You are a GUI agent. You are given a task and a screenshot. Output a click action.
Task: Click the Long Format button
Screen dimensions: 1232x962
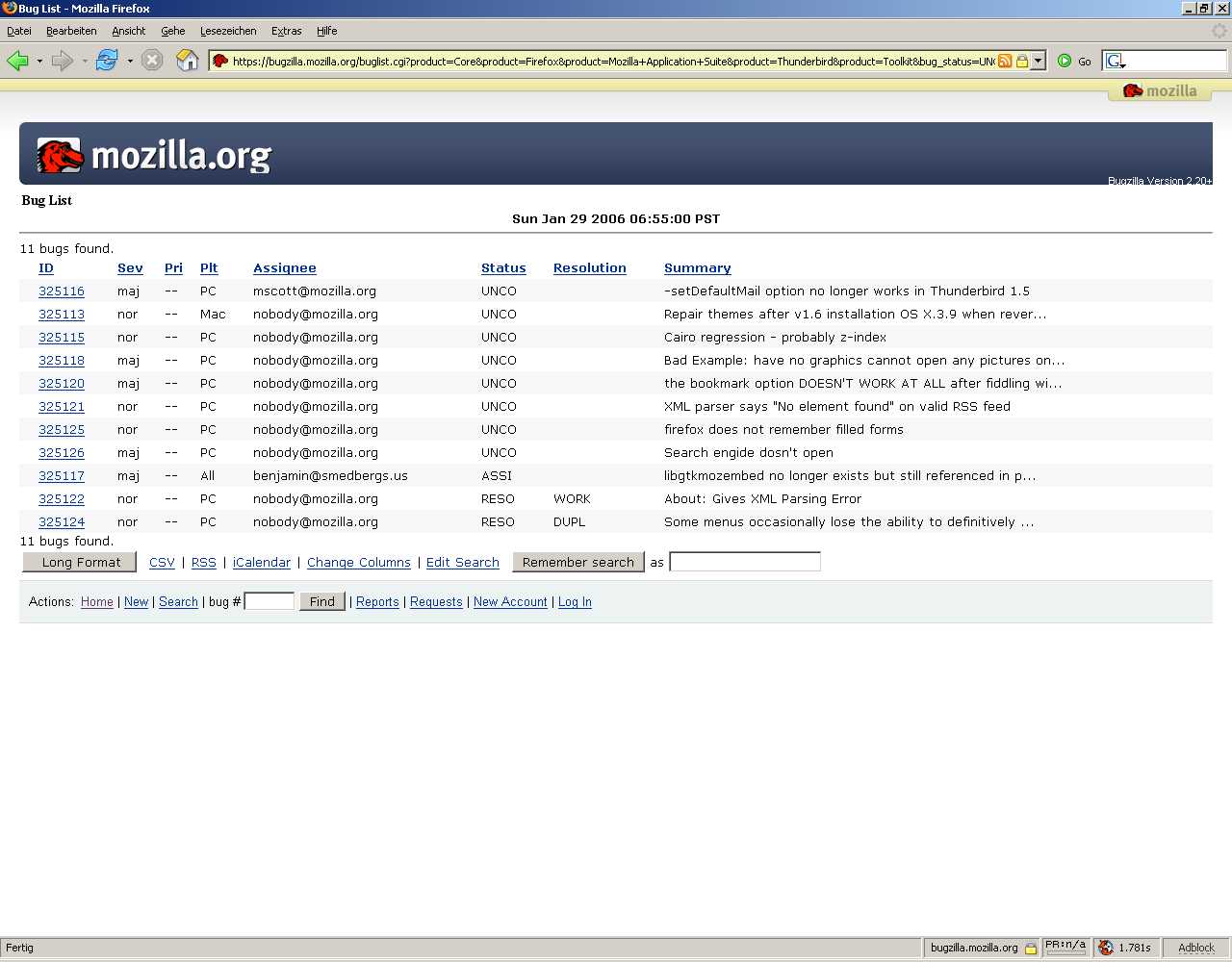[x=80, y=562]
